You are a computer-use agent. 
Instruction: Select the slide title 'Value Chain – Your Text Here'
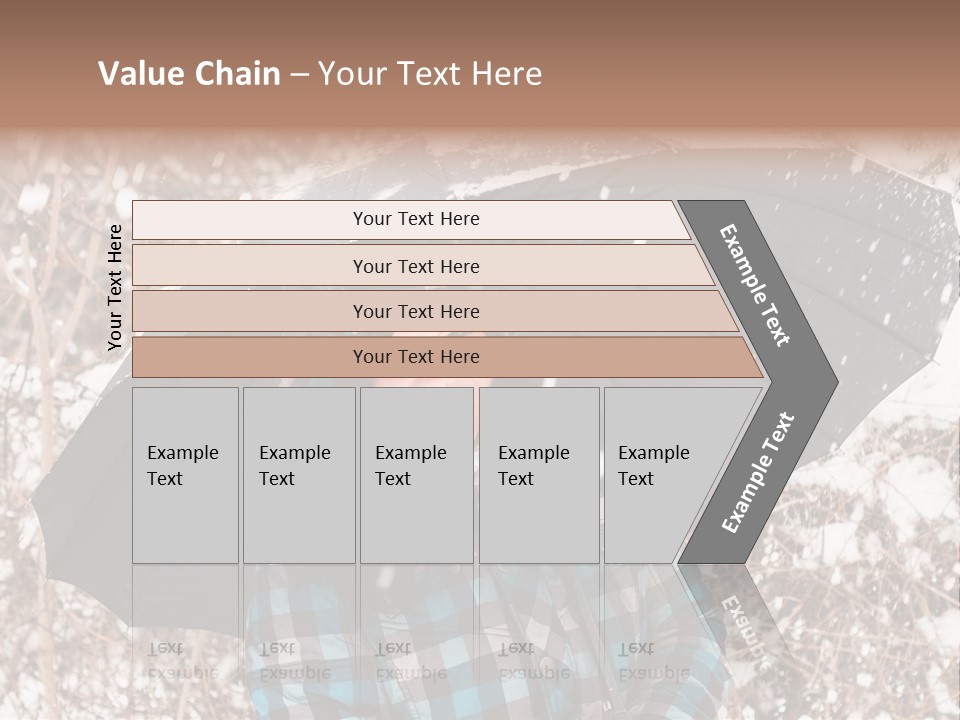(320, 74)
